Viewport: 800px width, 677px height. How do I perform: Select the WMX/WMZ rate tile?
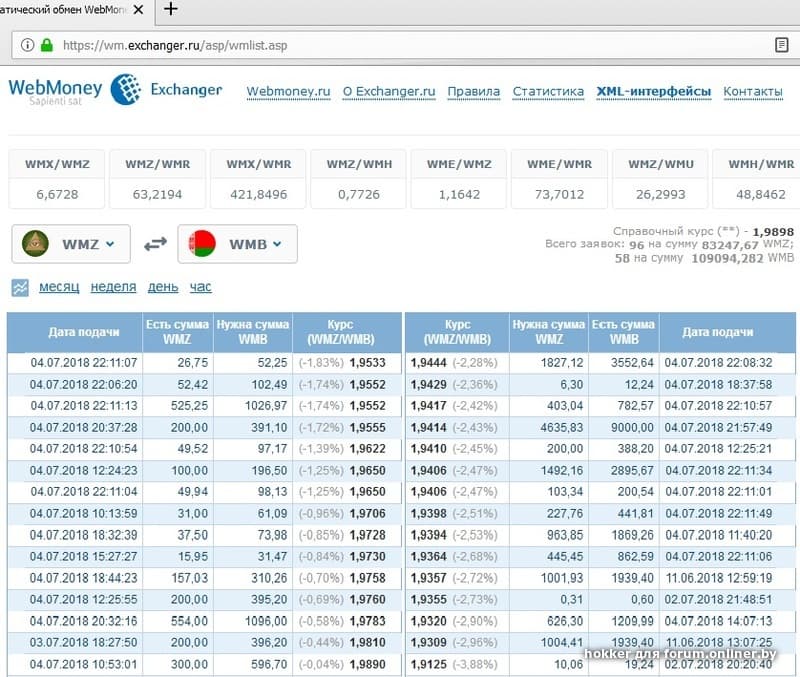click(56, 179)
